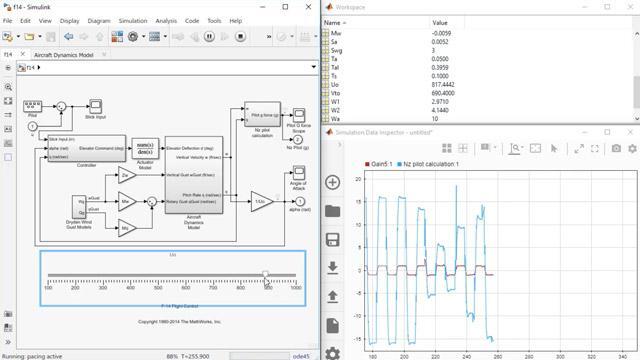The width and height of the screenshot is (640, 360).
Task: Show more toolbar items via » overflow
Action: [x=269, y=37]
